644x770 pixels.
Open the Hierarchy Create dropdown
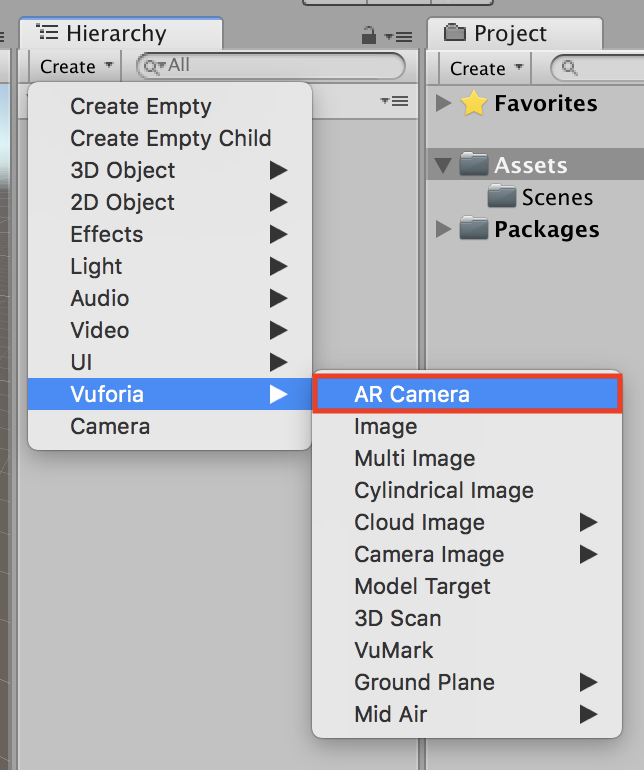click(75, 67)
